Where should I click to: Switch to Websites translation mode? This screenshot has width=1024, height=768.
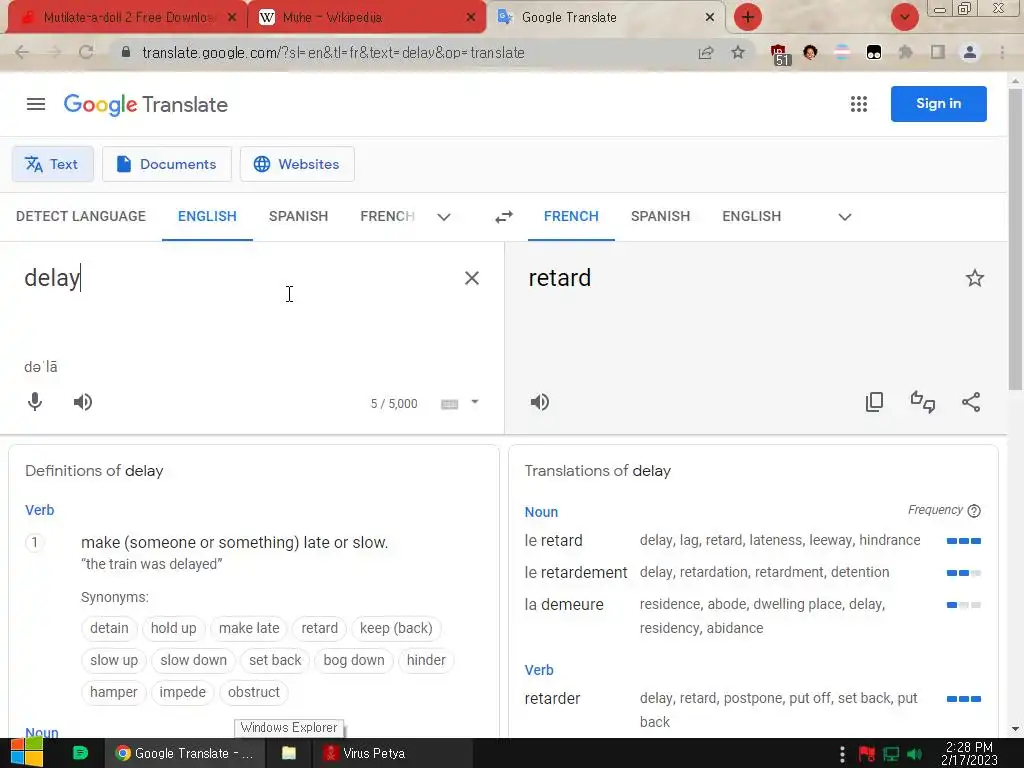pyautogui.click(x=297, y=164)
